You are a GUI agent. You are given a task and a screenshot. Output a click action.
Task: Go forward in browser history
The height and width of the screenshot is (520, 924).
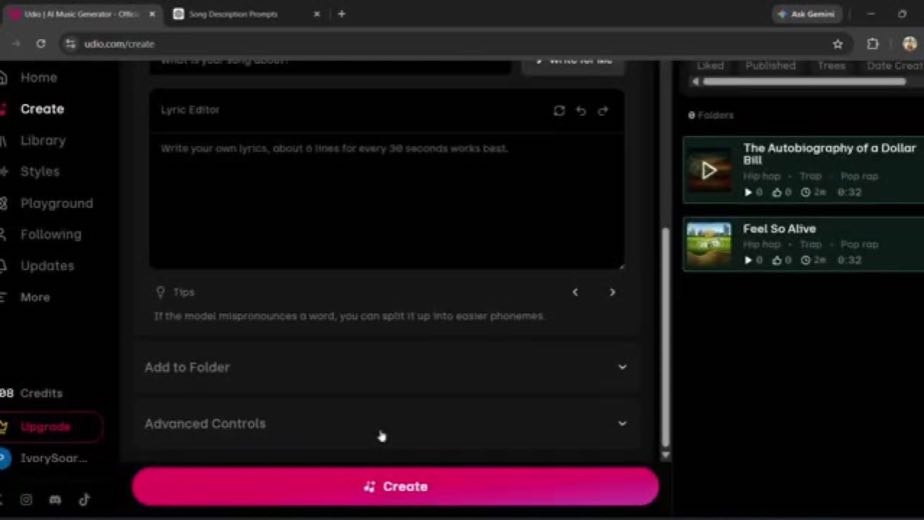(16, 44)
